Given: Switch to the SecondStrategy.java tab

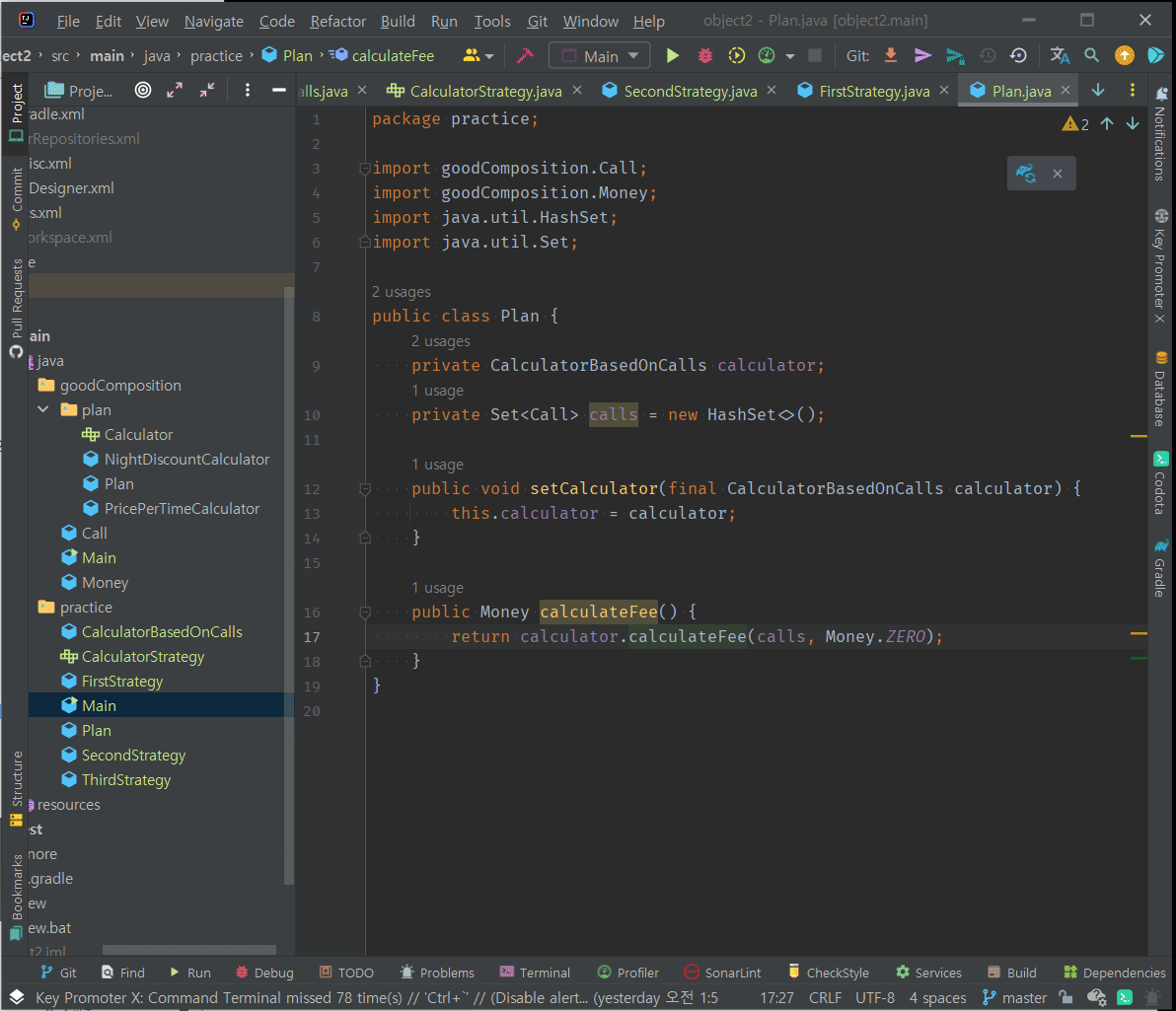Looking at the screenshot, I should 690,91.
